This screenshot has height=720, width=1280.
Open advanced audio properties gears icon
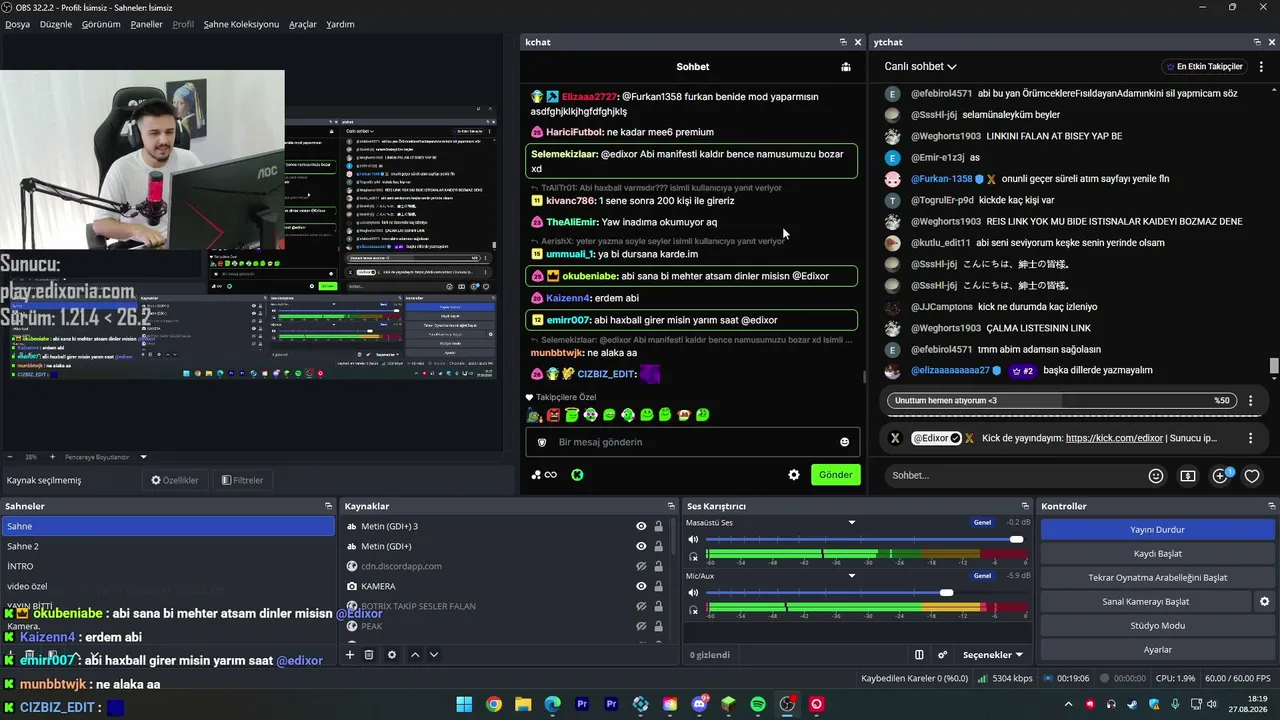coord(942,655)
